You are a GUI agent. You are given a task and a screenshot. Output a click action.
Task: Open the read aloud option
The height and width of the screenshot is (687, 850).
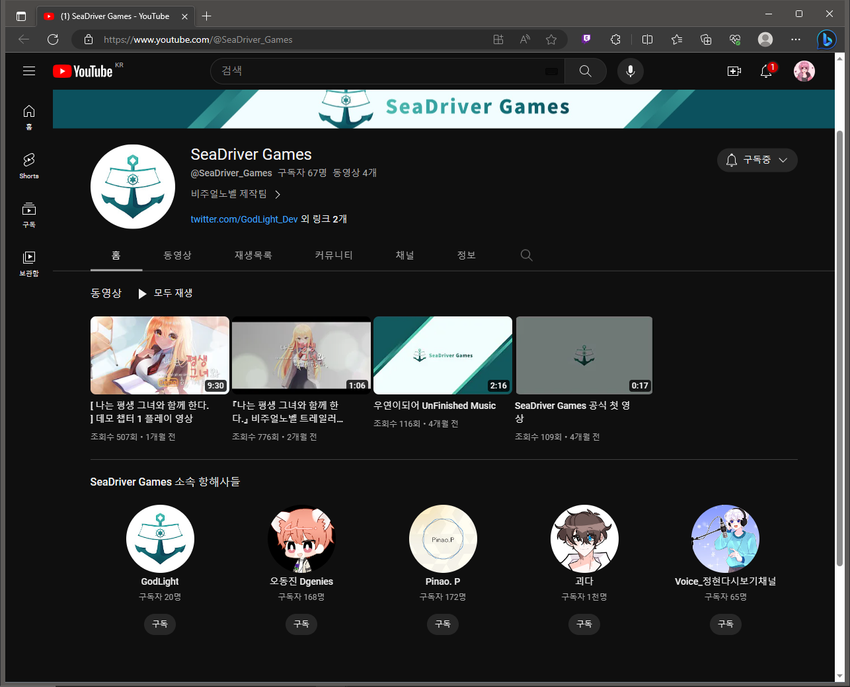click(x=525, y=40)
